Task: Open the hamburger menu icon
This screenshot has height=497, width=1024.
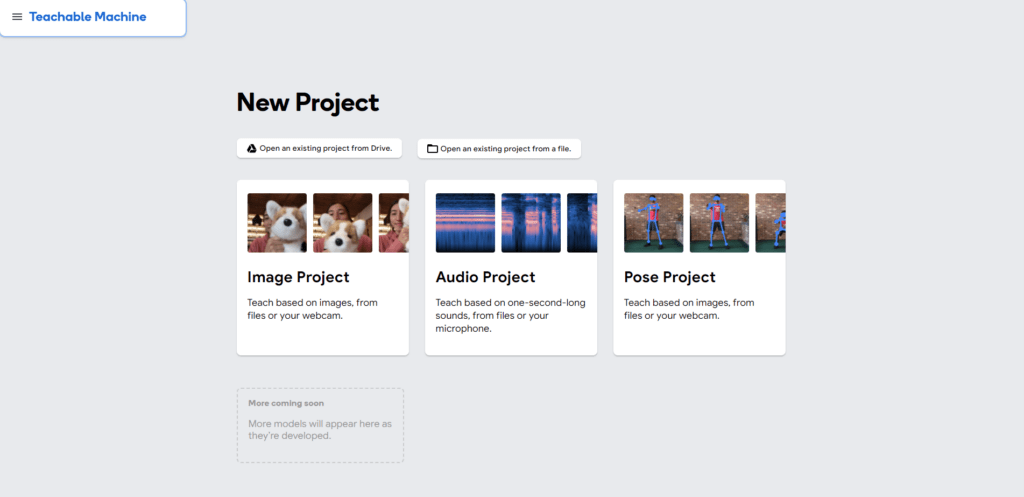Action: (x=17, y=17)
